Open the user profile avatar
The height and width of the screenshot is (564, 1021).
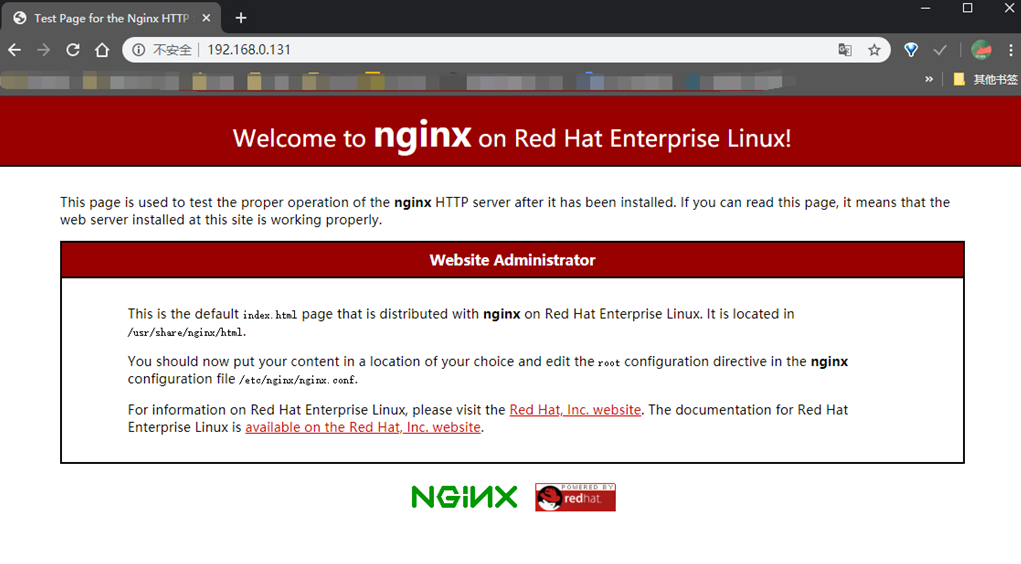tap(981, 50)
